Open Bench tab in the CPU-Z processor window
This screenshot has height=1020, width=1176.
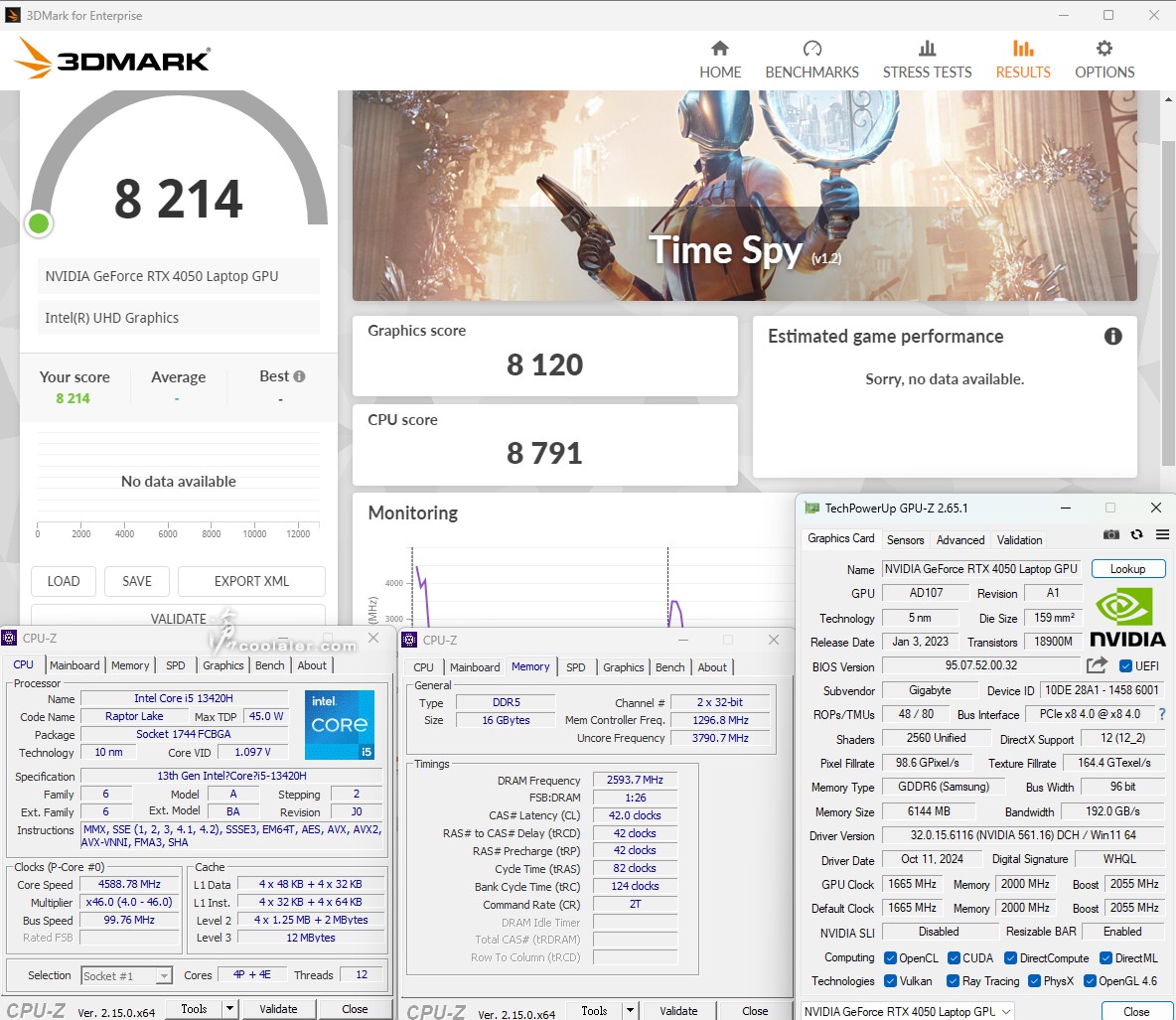point(270,665)
